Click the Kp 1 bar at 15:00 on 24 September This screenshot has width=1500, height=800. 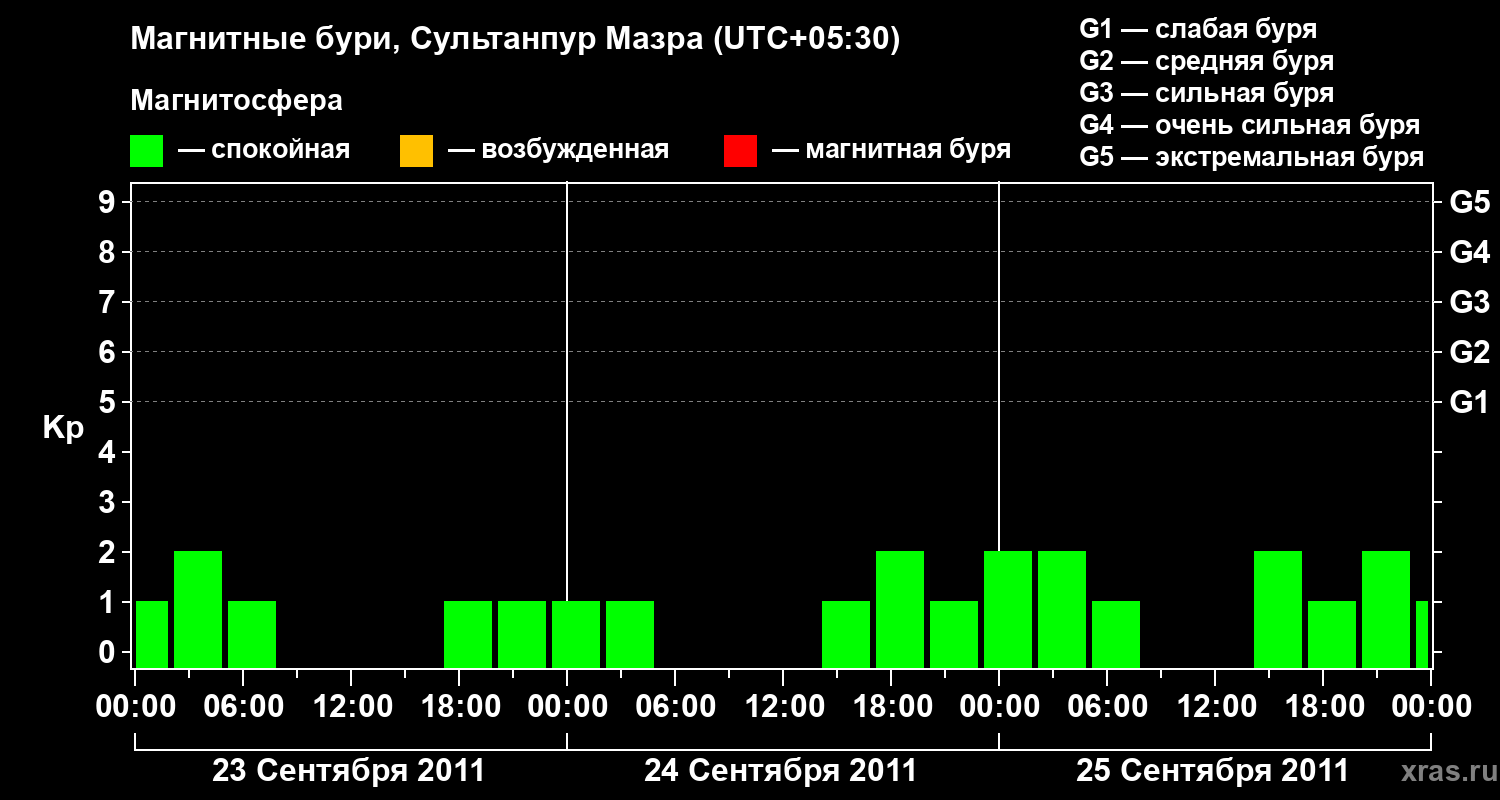(846, 634)
